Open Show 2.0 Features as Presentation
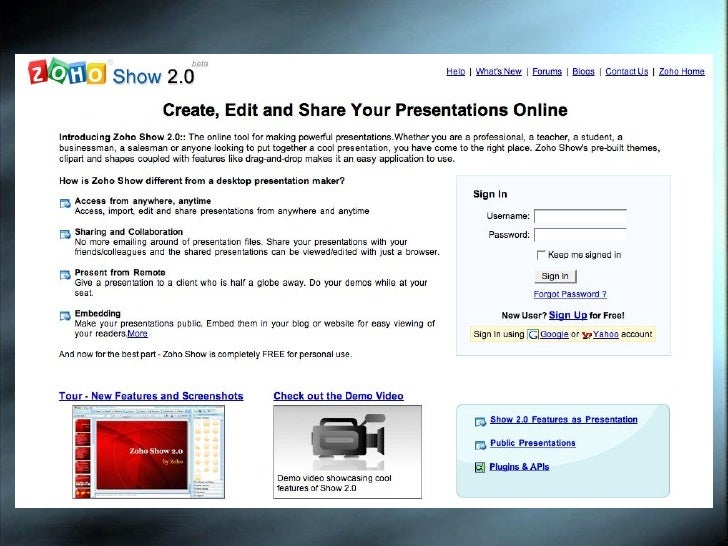 point(564,420)
